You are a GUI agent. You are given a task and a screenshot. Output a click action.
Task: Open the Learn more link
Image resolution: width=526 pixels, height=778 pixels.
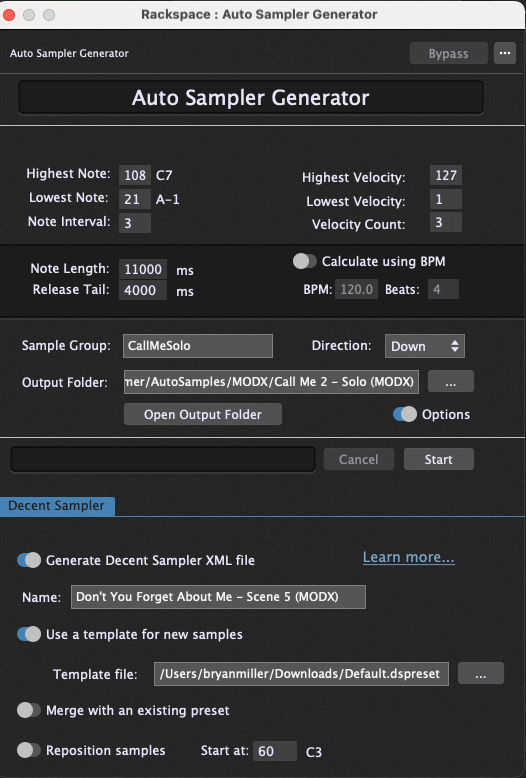409,557
